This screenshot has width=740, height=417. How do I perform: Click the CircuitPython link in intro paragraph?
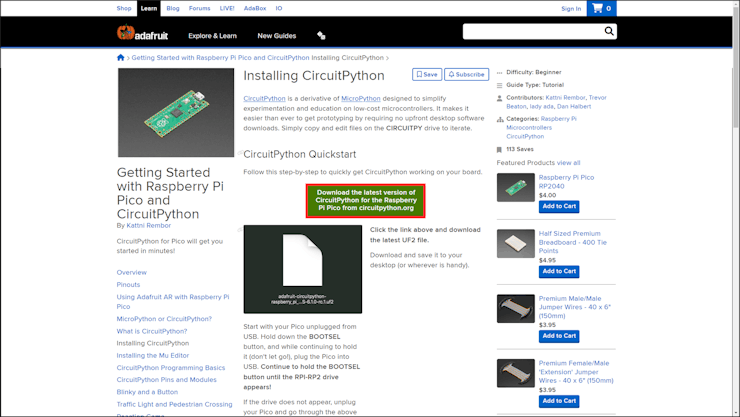coord(264,99)
